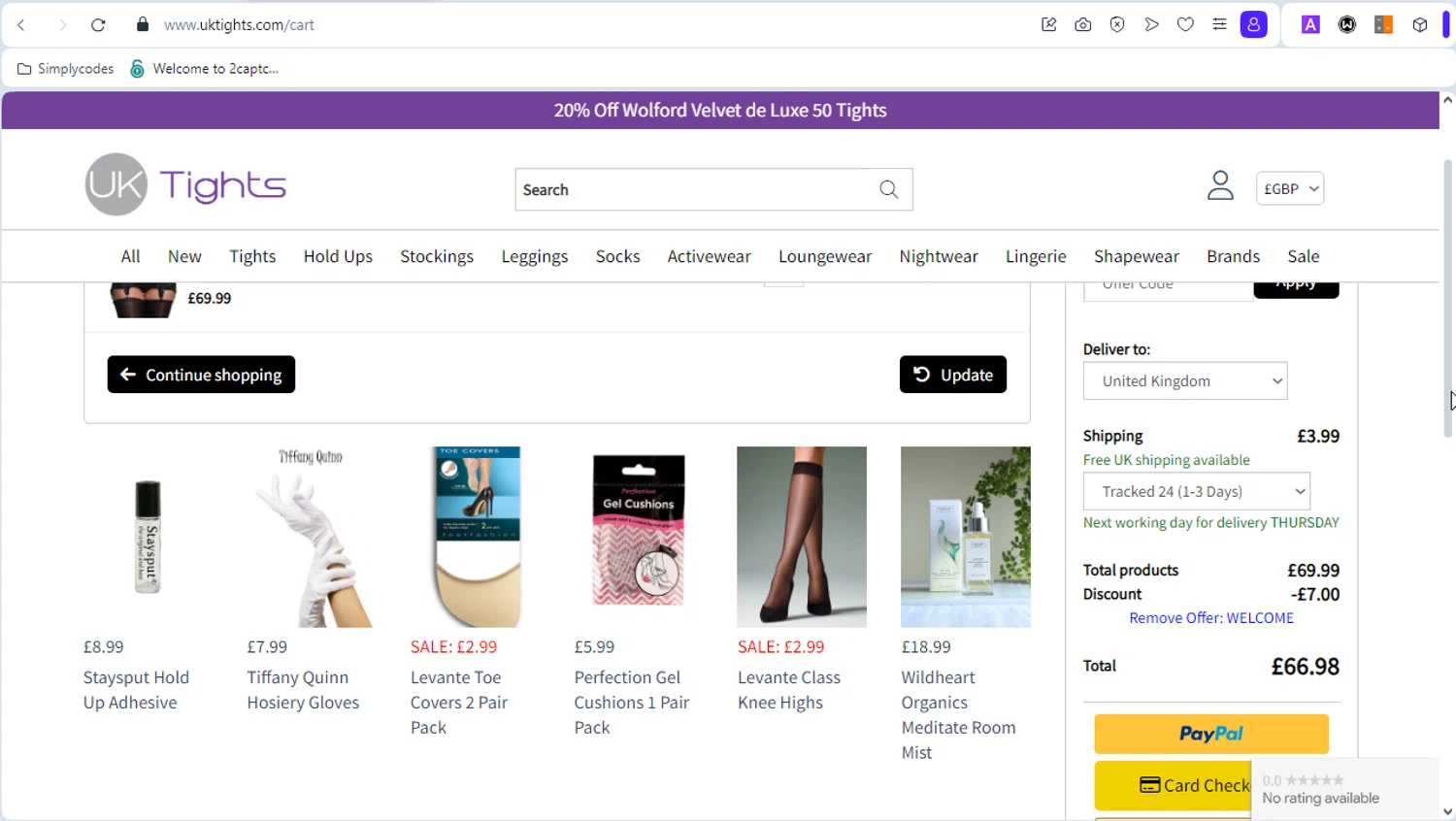
Task: Click Tiffany Quinn Hosiery Gloves title
Action: click(303, 690)
